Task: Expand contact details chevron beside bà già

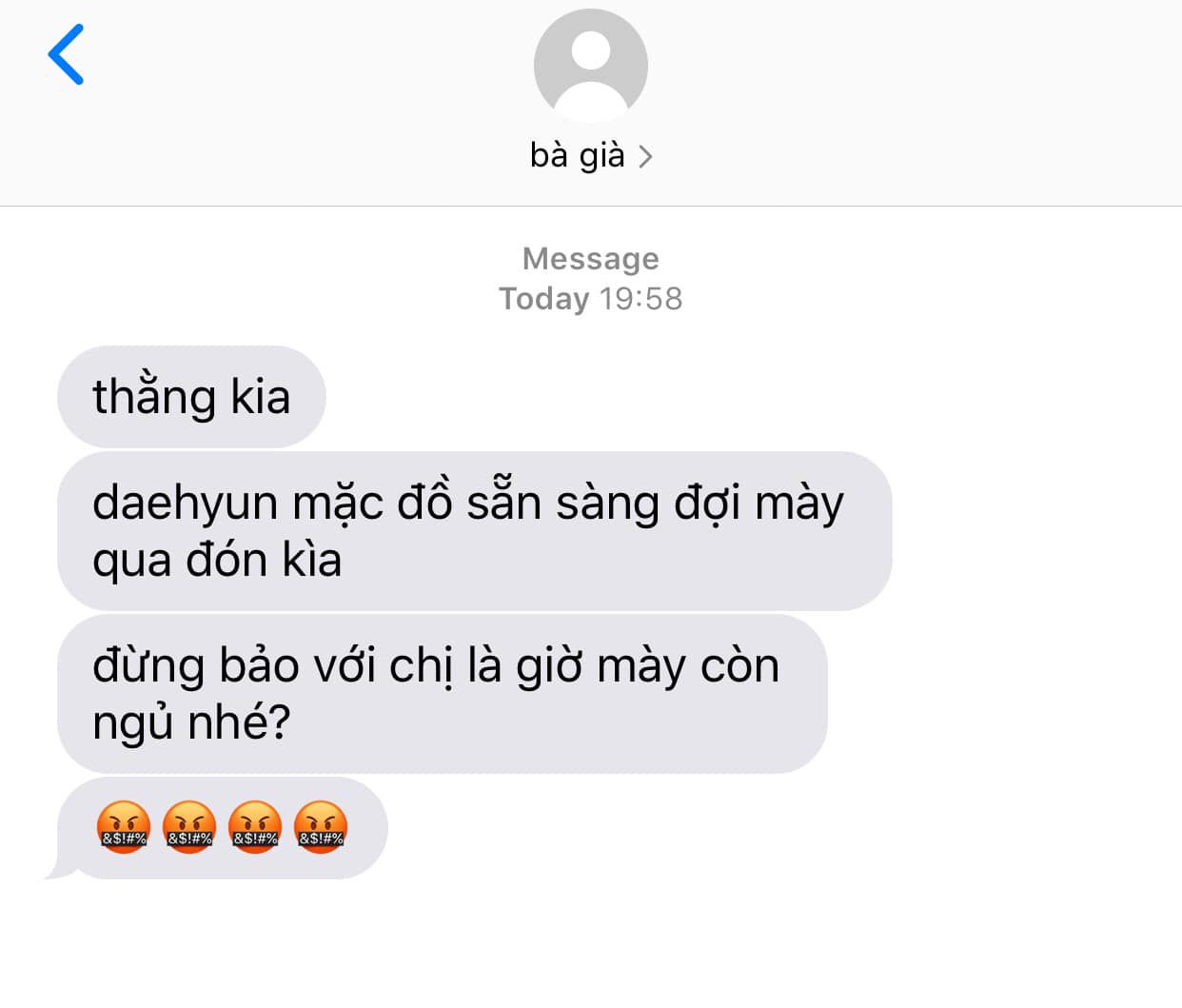Action: click(x=645, y=156)
